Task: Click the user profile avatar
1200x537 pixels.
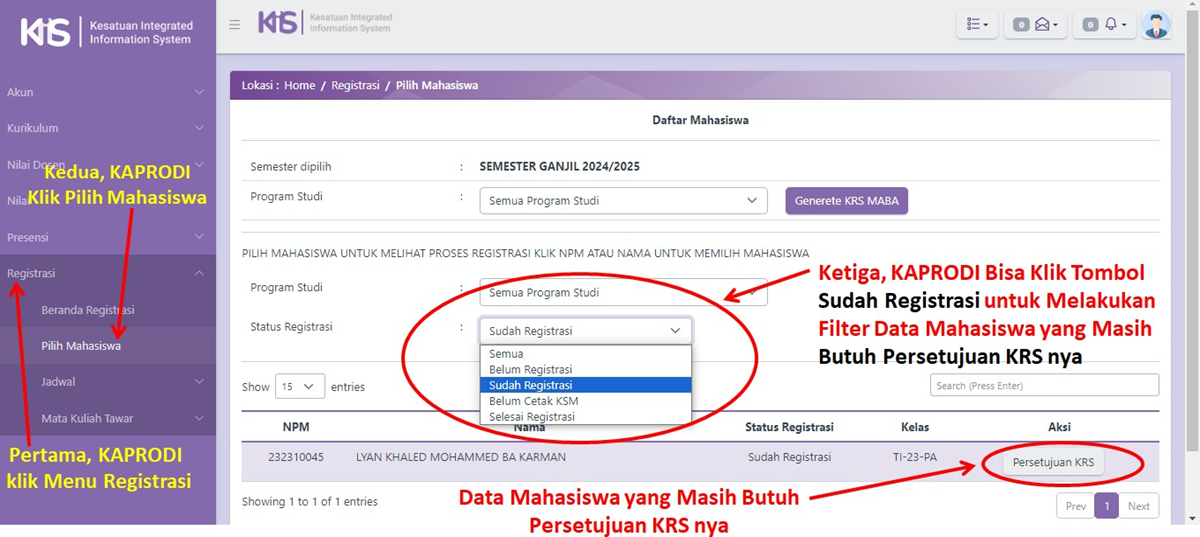Action: click(1156, 25)
